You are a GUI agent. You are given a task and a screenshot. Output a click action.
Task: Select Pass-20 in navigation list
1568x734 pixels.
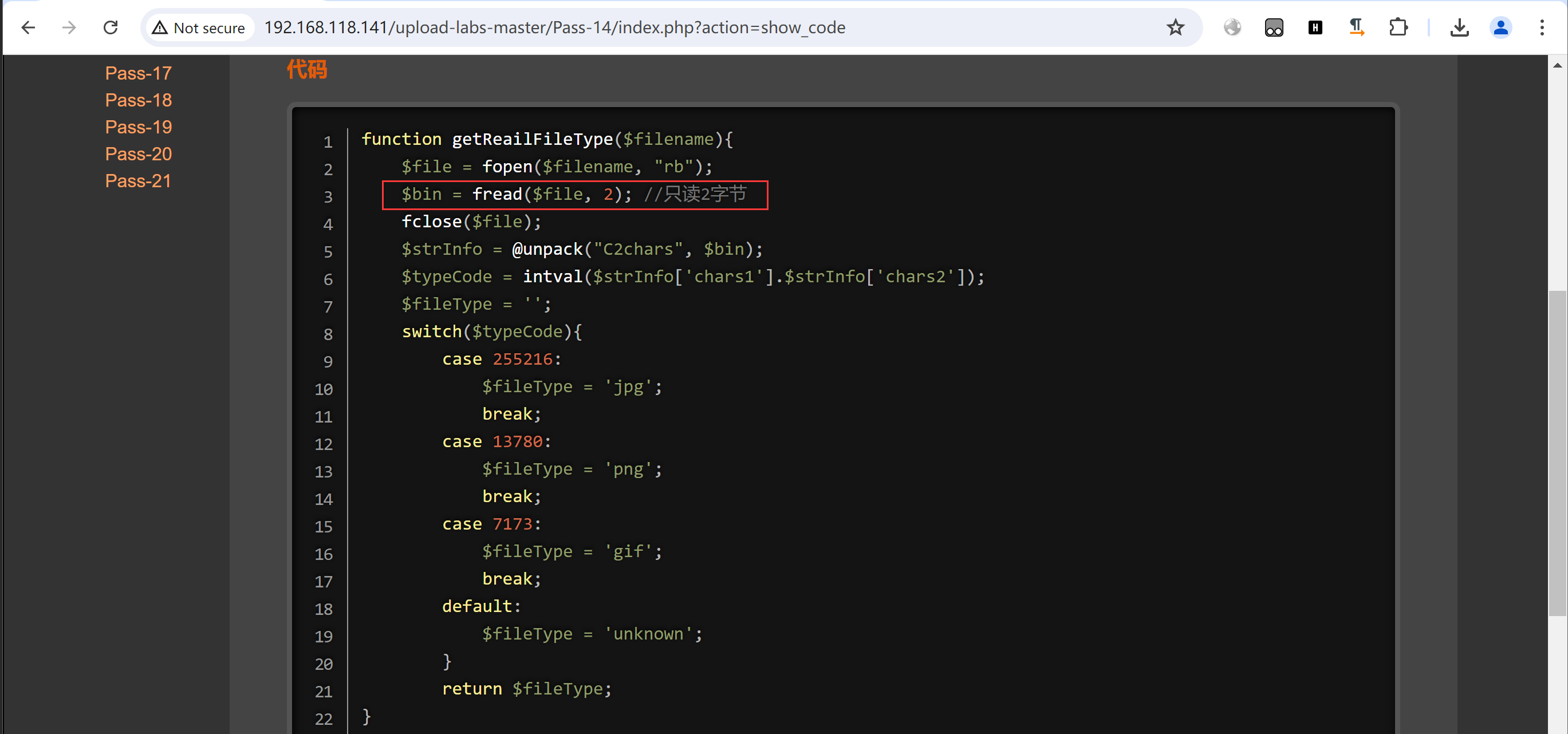(x=138, y=153)
